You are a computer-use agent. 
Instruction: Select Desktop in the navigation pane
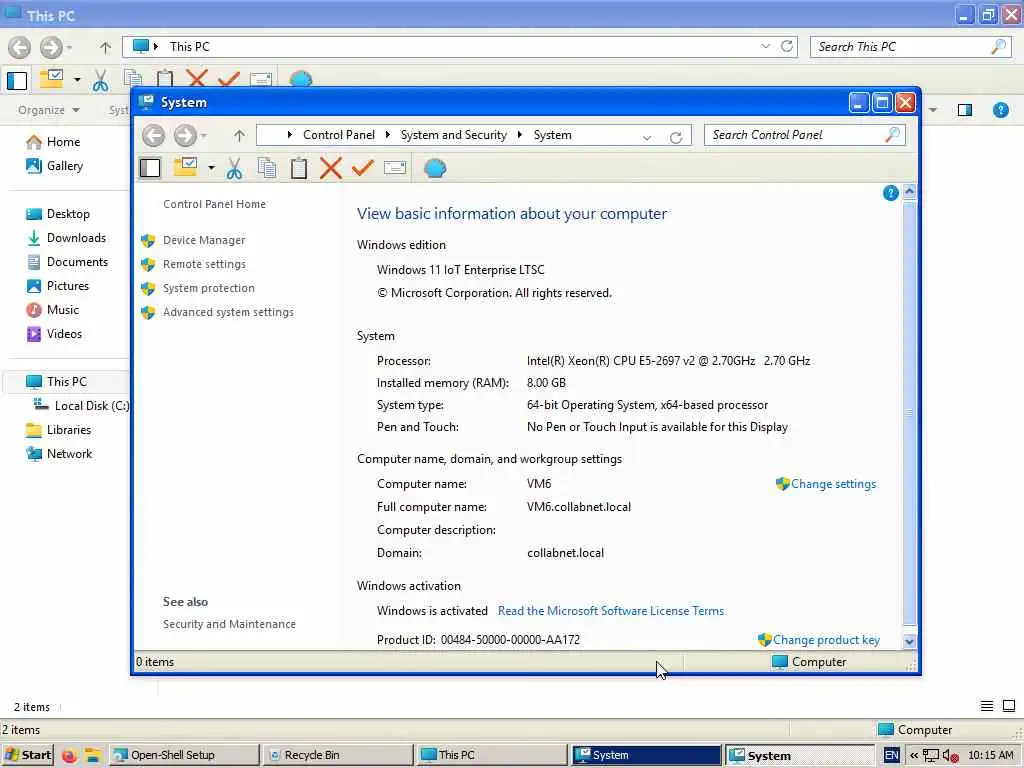click(68, 214)
